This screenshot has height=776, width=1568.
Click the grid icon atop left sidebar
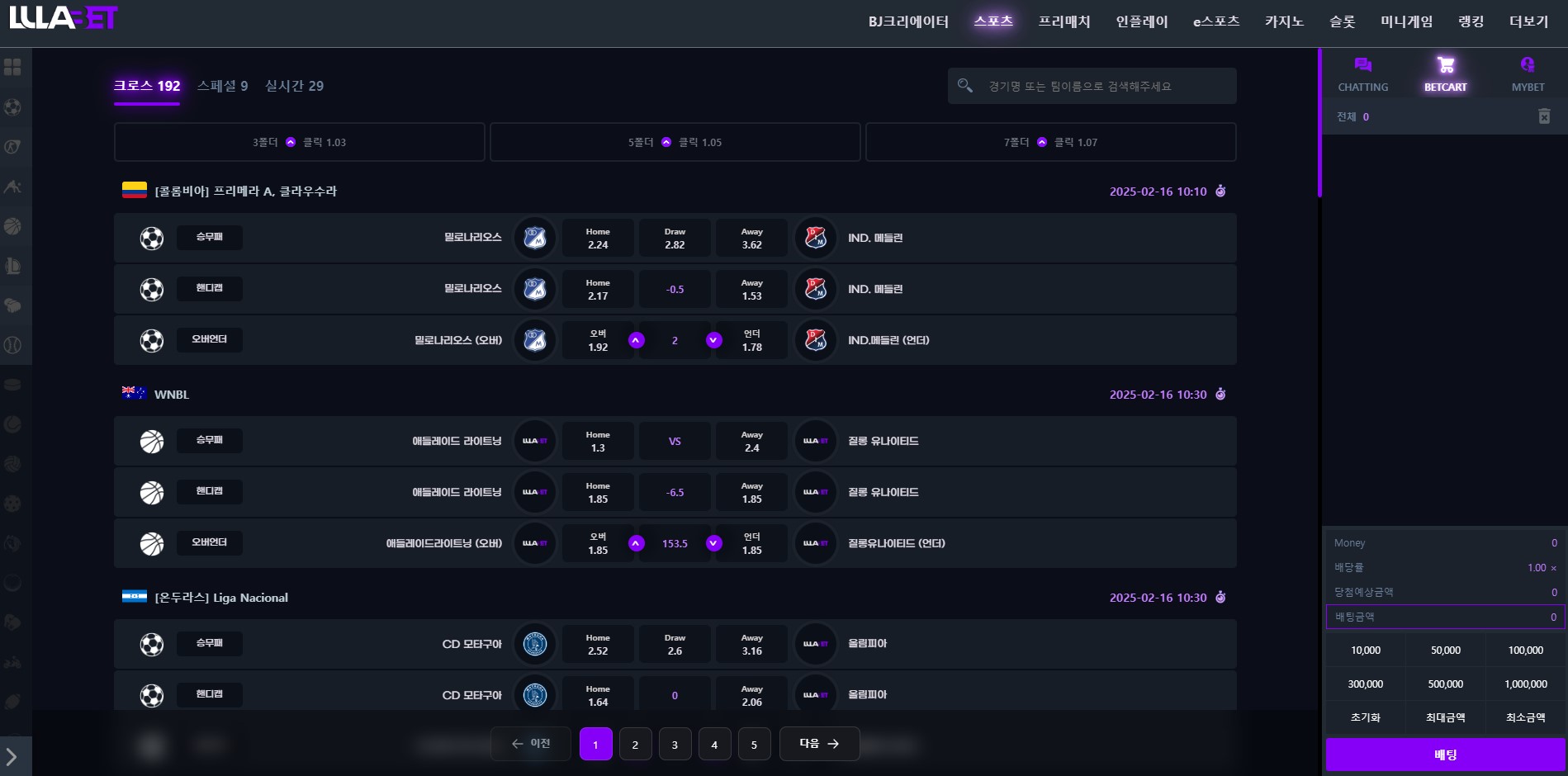[x=13, y=67]
